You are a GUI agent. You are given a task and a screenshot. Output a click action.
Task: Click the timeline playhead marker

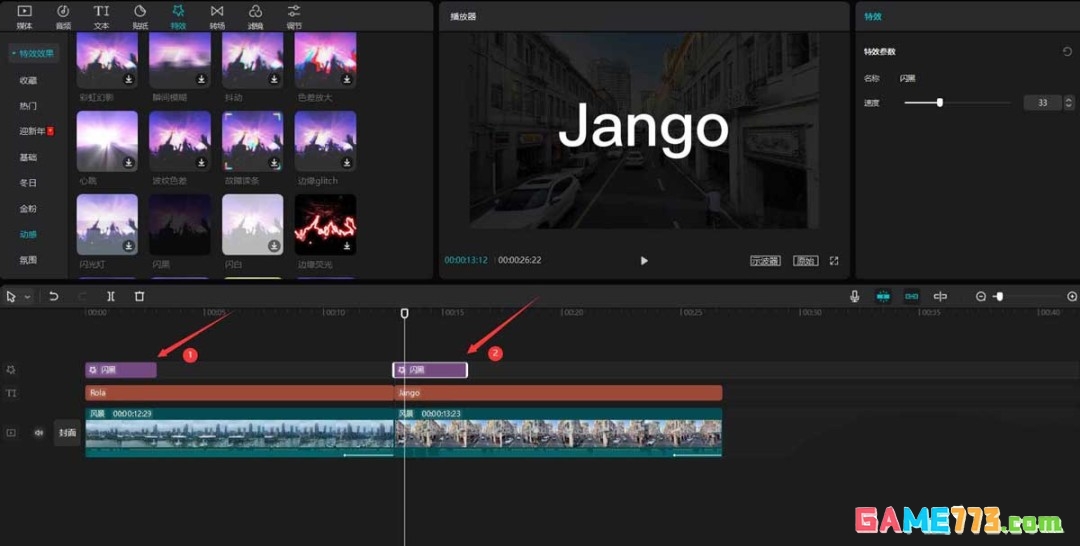point(405,313)
